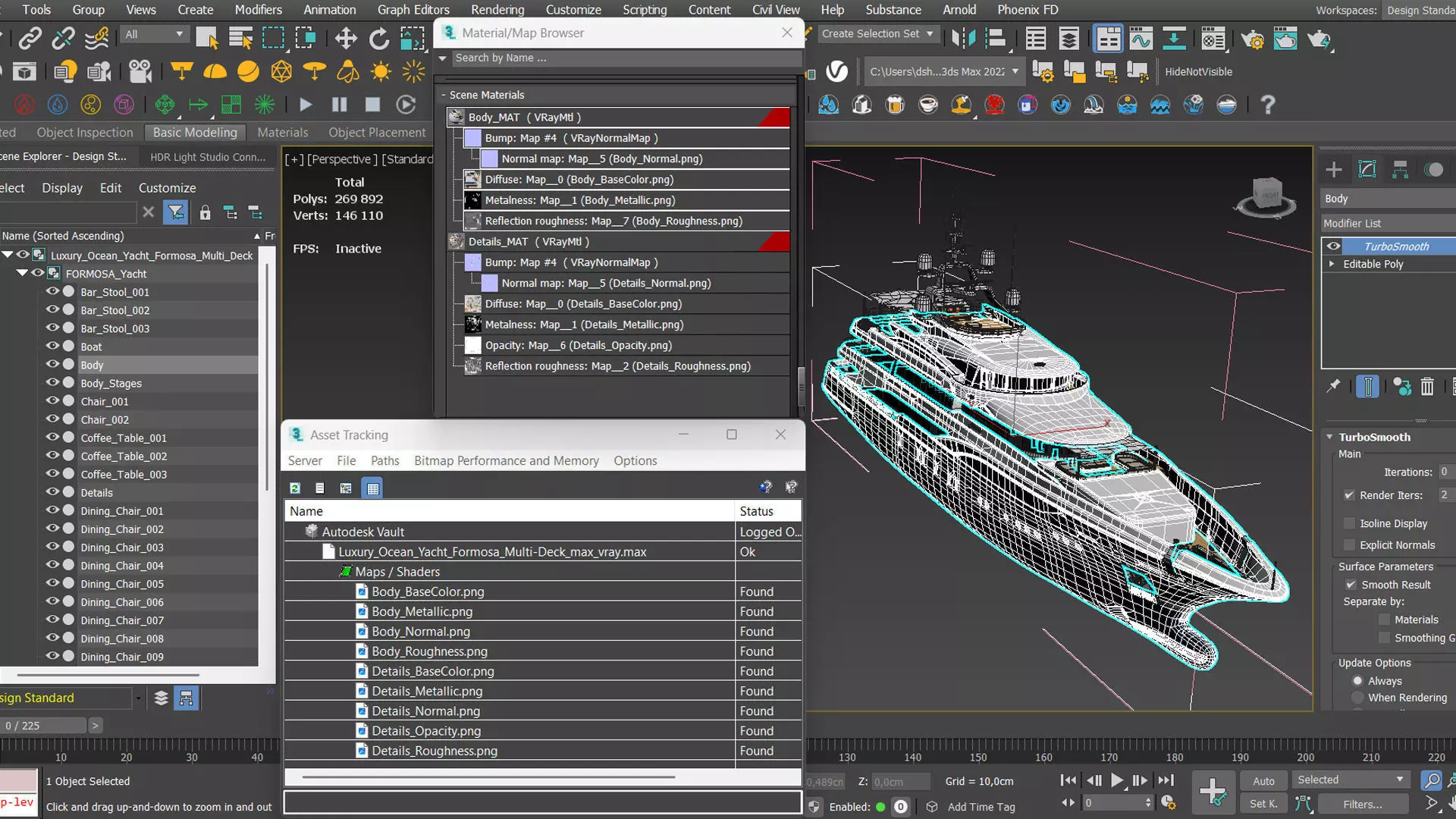Screen dimensions: 1456x819
Task: Open the Create Selection Set dropdown
Action: 878,33
